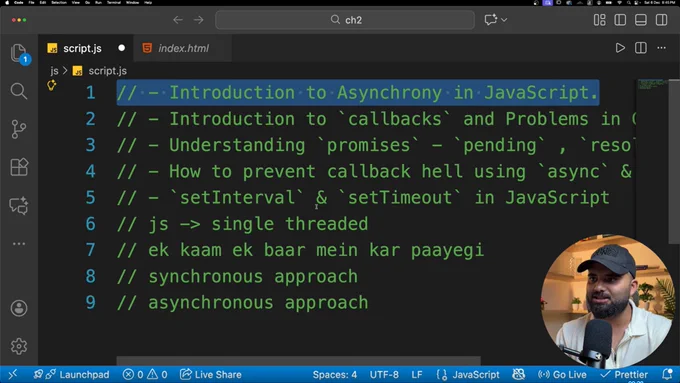Open the Chat sparkle view in activity bar
680x383 pixels.
(x=19, y=205)
